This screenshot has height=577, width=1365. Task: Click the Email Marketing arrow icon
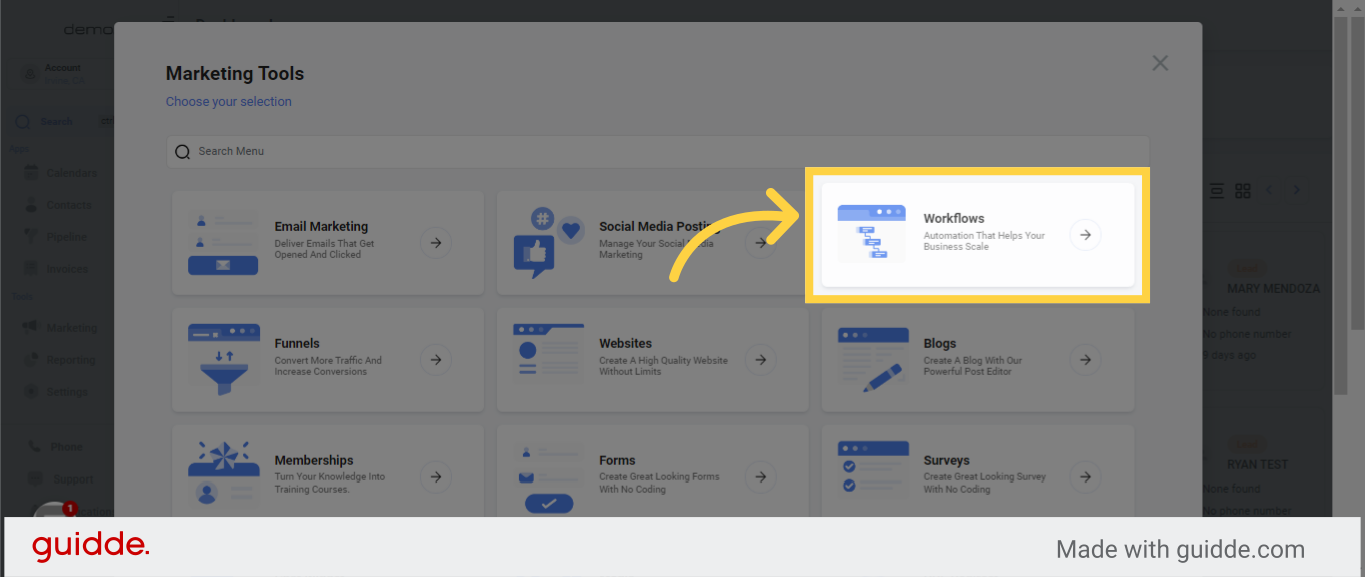point(435,243)
